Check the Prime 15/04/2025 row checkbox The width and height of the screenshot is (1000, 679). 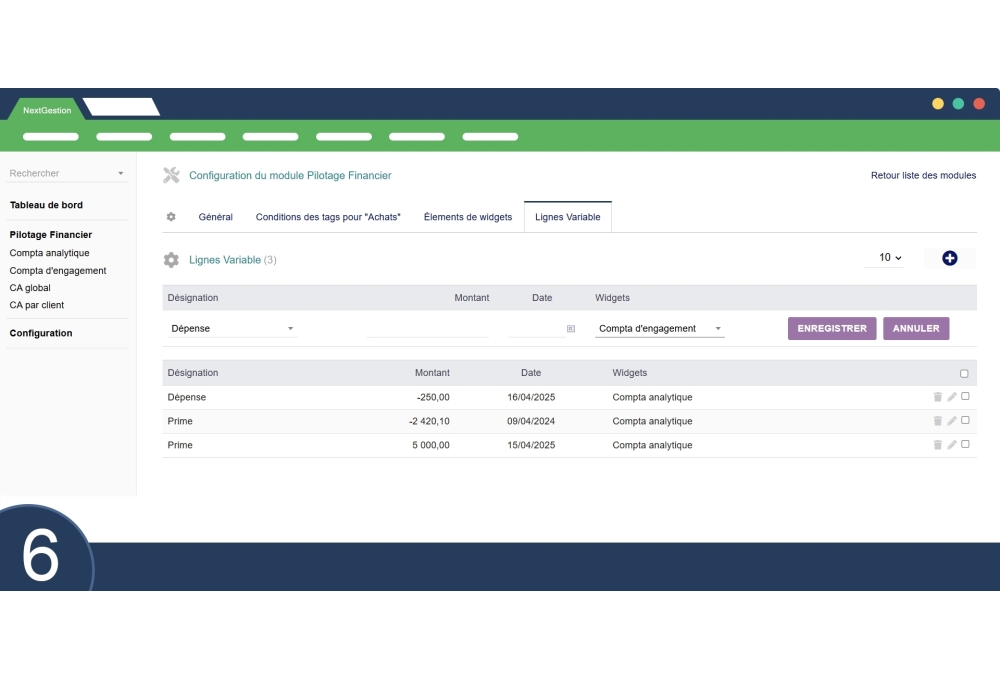pyautogui.click(x=965, y=444)
